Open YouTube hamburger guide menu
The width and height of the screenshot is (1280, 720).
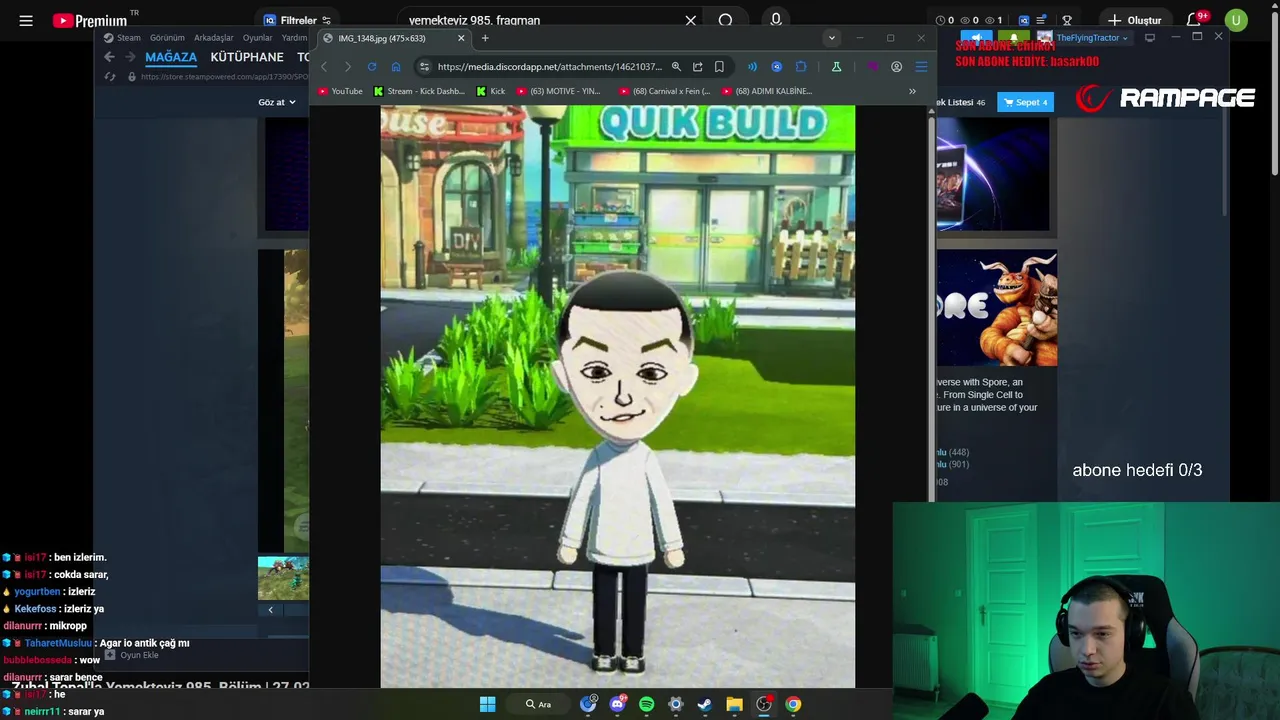coord(26,20)
